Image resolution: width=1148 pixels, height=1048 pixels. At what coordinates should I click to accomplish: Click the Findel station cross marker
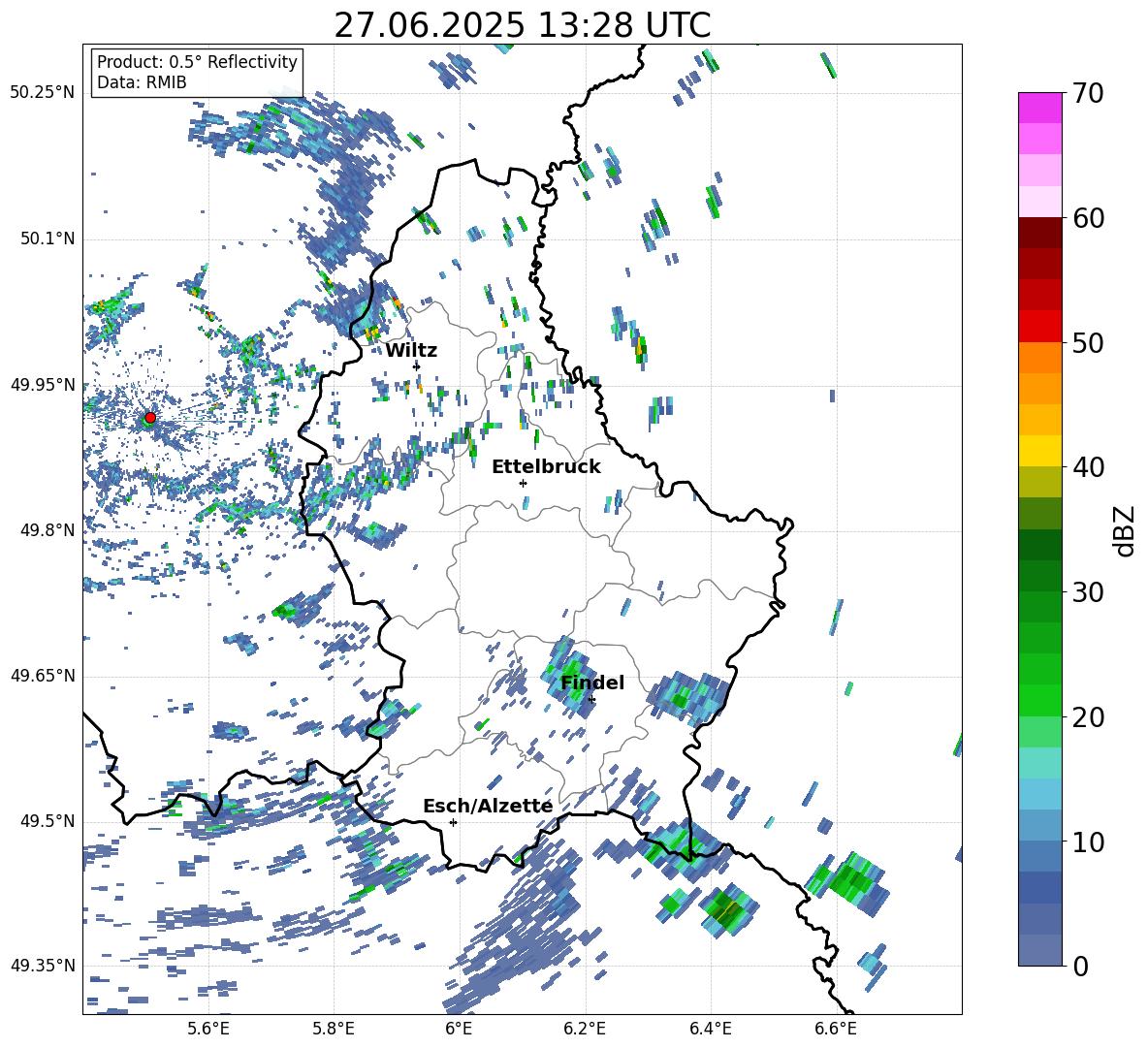591,700
